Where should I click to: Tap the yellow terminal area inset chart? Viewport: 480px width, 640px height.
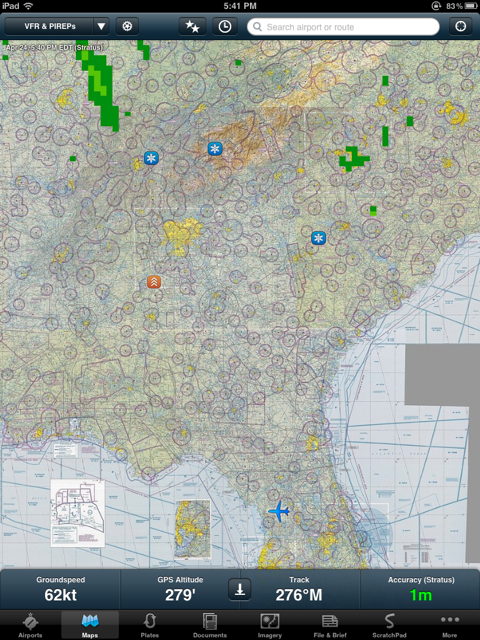(193, 529)
